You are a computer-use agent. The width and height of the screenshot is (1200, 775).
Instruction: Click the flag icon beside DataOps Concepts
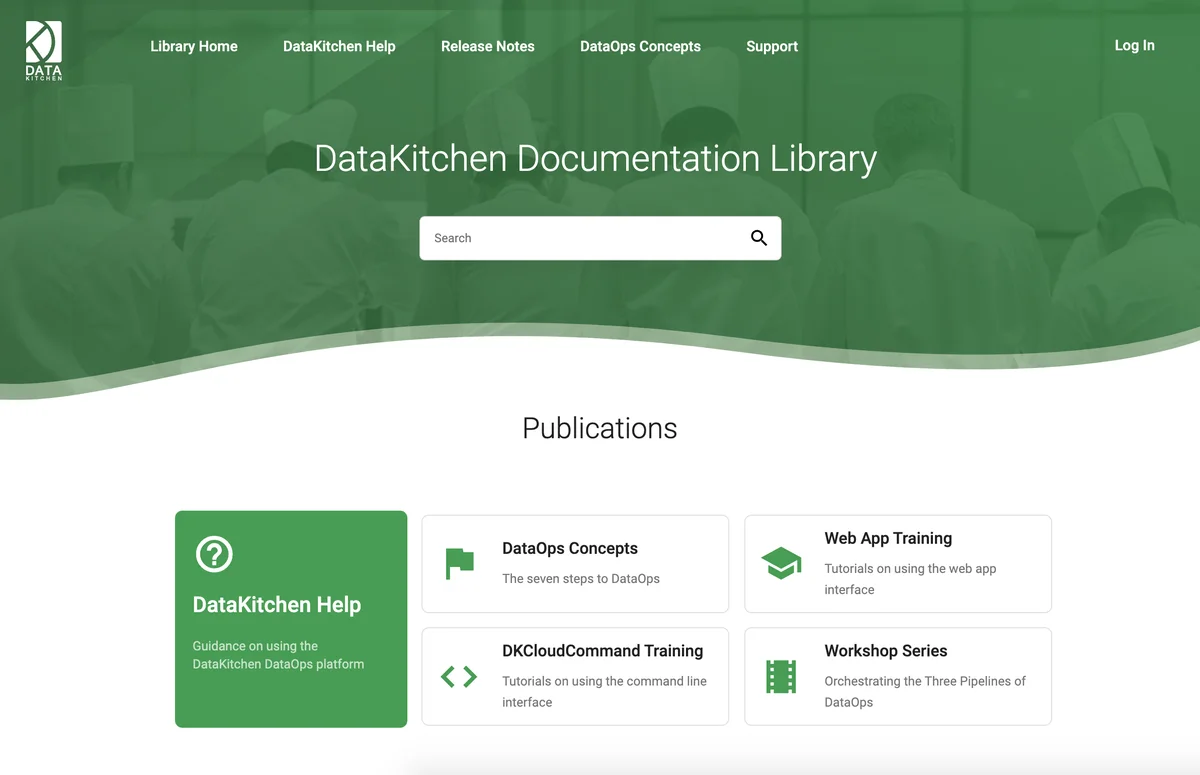click(460, 563)
